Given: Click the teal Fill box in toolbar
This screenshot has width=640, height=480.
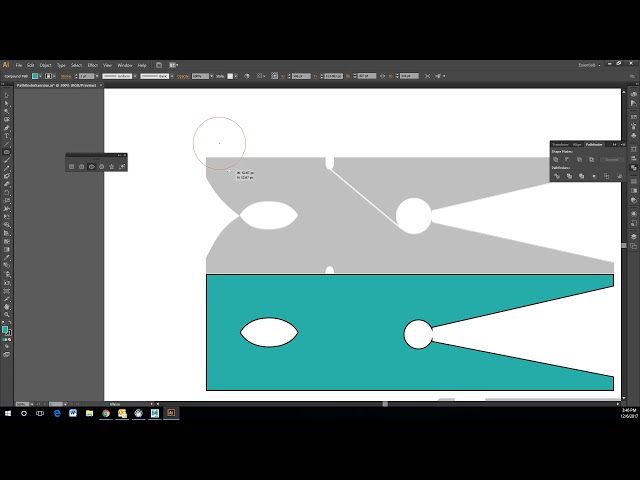Looking at the screenshot, I should tap(4, 329).
